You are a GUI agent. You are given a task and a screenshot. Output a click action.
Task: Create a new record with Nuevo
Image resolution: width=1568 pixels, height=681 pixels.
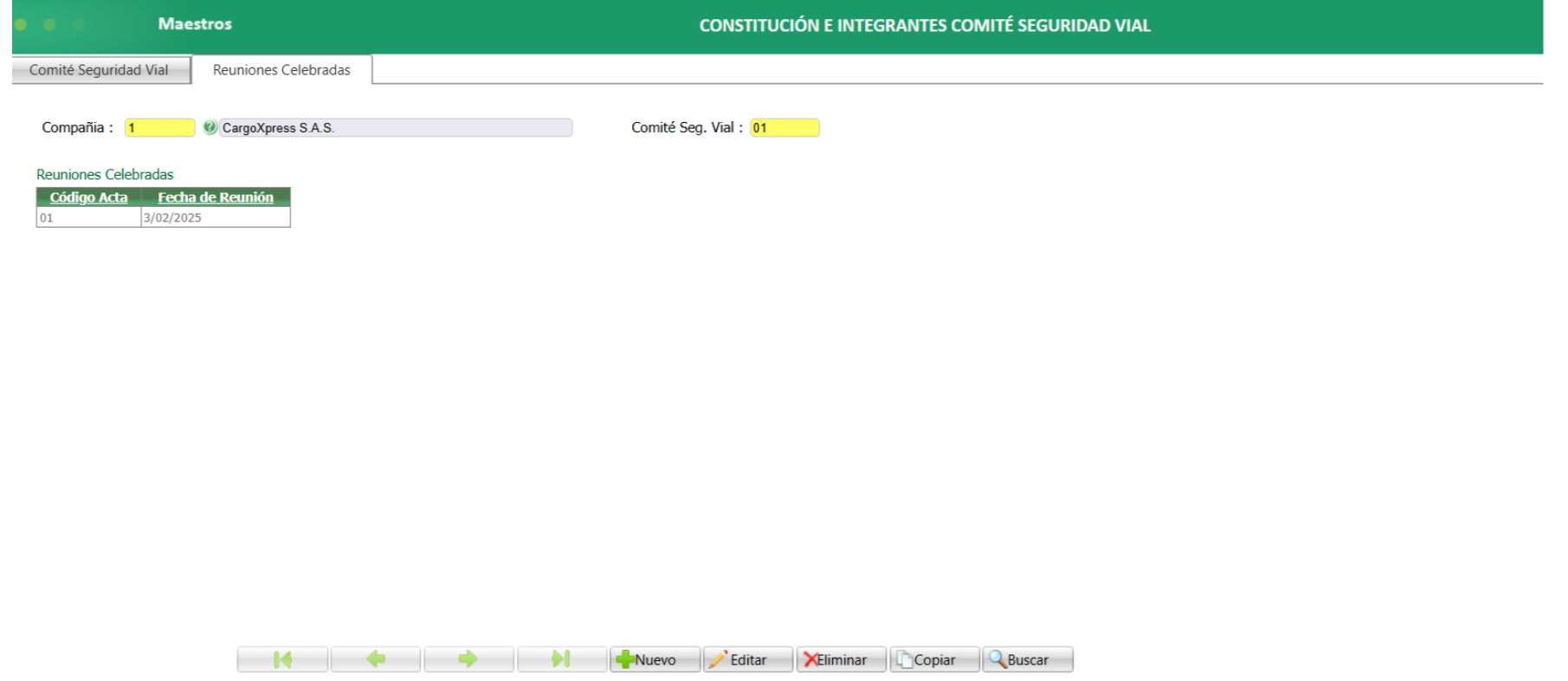pos(655,659)
